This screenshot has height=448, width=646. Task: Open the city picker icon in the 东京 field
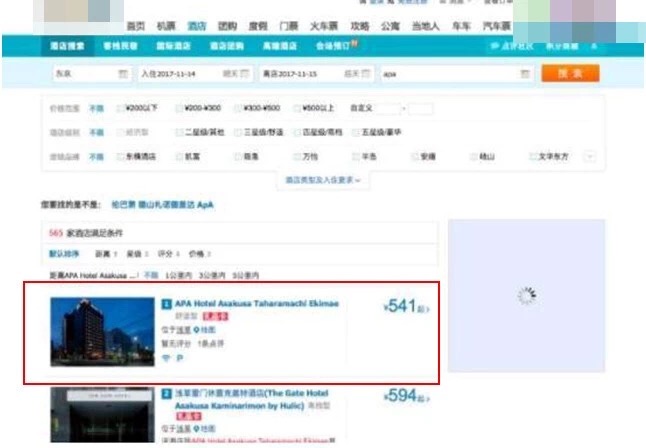[122, 74]
